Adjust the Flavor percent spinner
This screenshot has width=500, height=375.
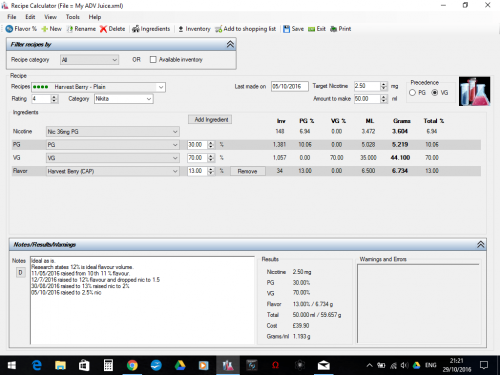[211, 171]
